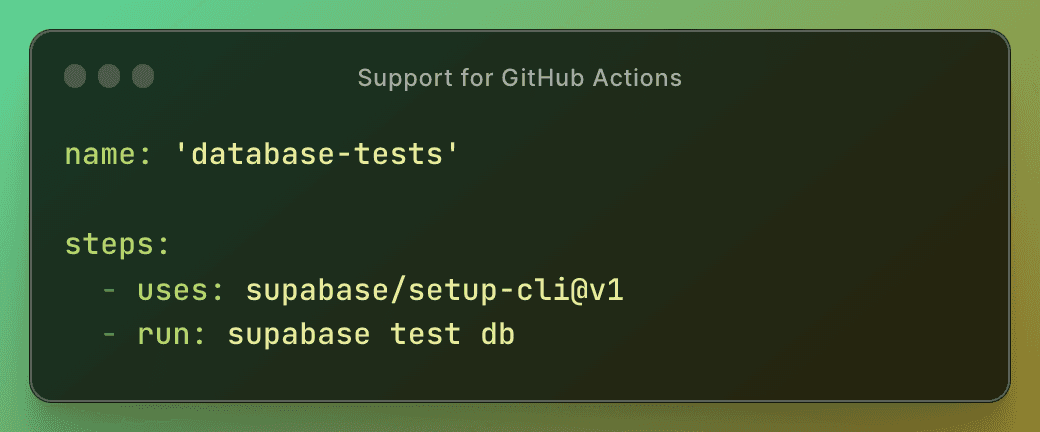
Task: Click the 'steps:' key
Action: 109,245
